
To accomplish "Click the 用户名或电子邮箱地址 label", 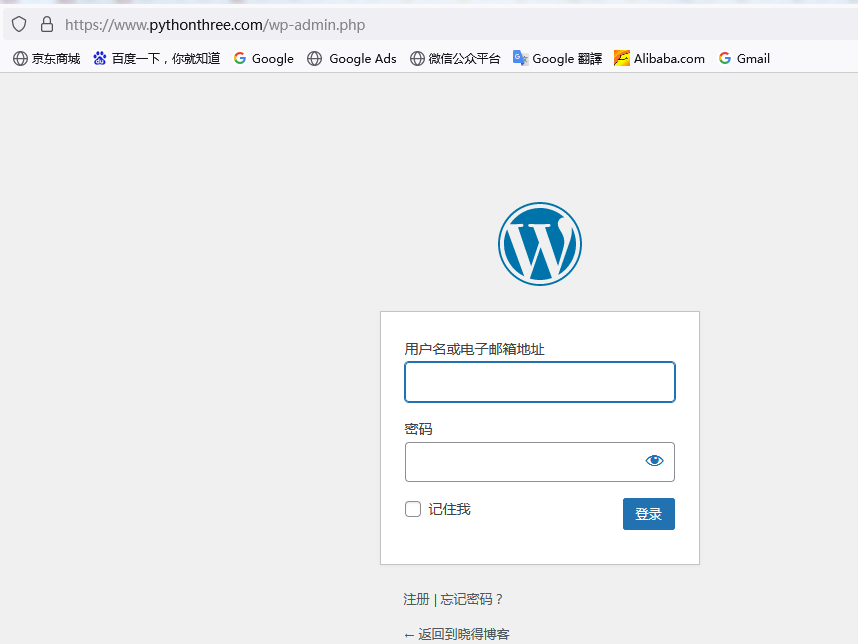I will tap(474, 349).
